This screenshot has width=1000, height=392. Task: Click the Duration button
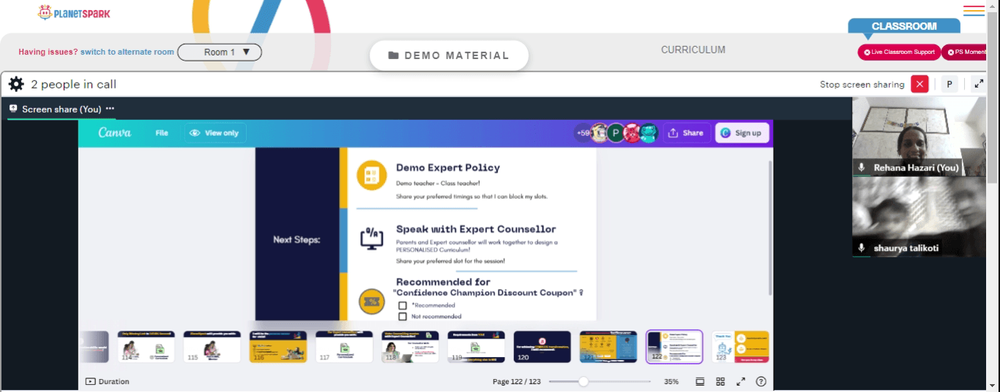tap(107, 382)
